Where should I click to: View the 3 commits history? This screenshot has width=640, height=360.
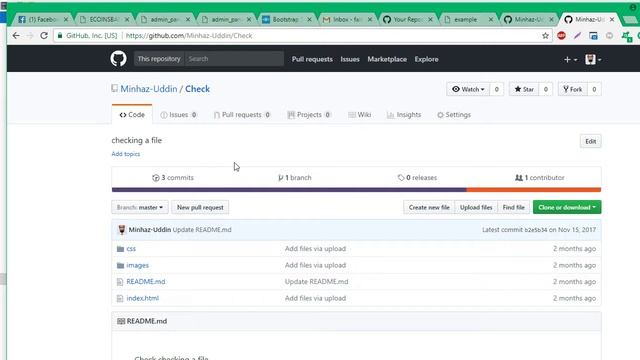(x=173, y=178)
